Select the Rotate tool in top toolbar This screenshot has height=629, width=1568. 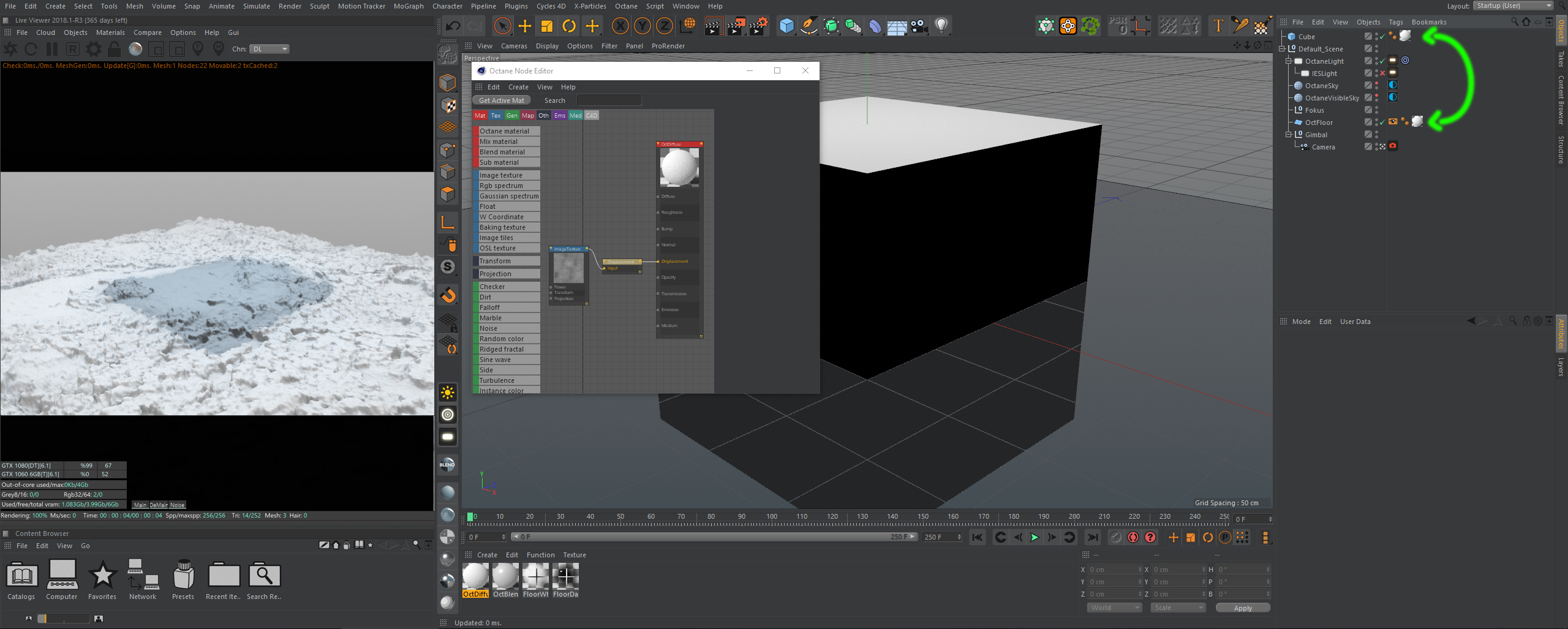click(569, 26)
